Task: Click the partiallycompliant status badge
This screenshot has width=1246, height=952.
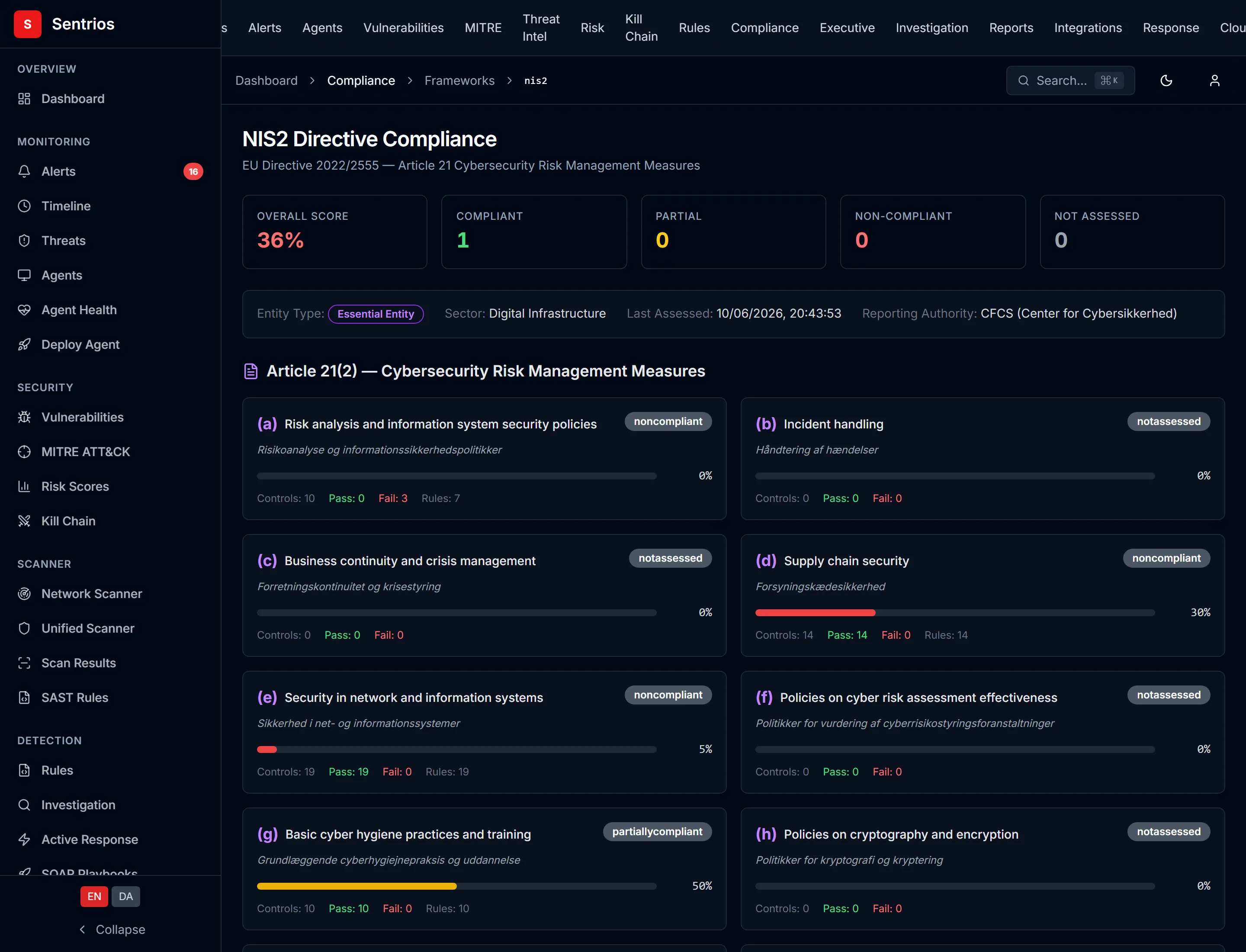Action: pos(657,831)
